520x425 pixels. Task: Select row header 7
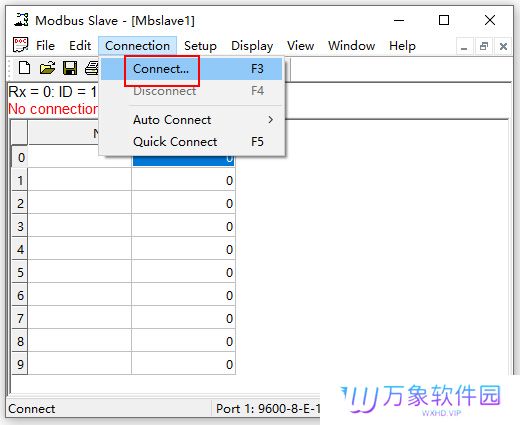pyautogui.click(x=20, y=318)
